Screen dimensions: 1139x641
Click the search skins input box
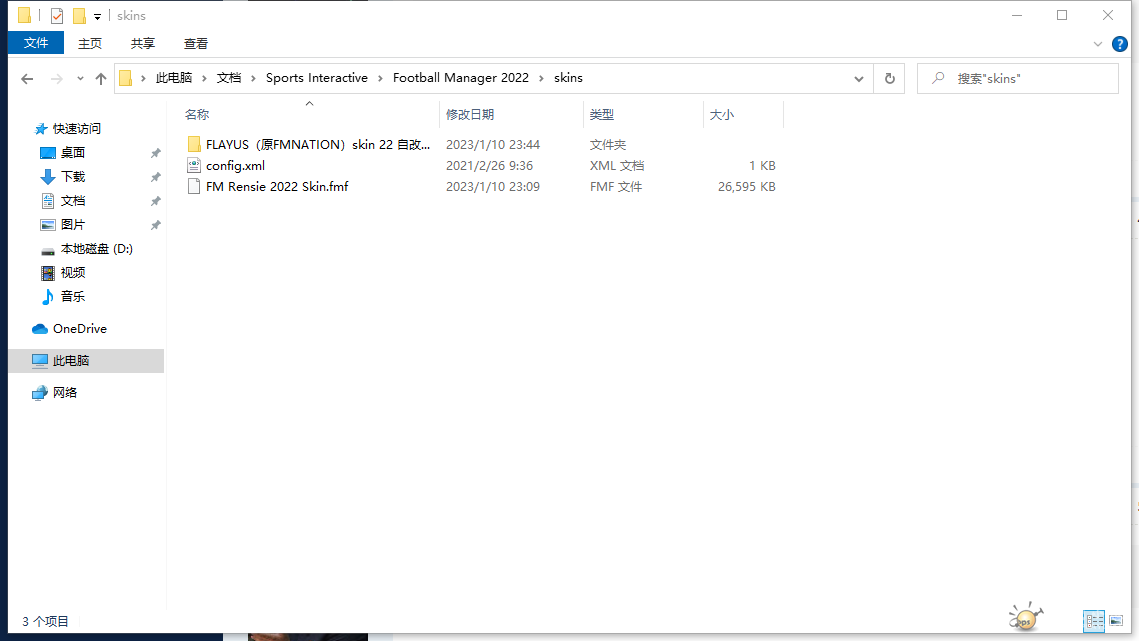tap(1018, 78)
